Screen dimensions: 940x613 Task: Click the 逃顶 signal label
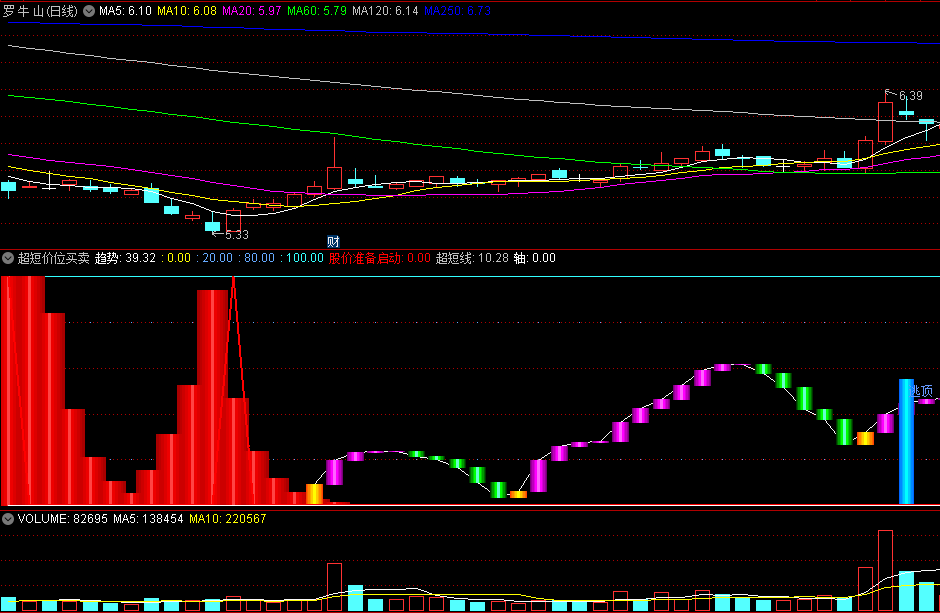tap(922, 391)
